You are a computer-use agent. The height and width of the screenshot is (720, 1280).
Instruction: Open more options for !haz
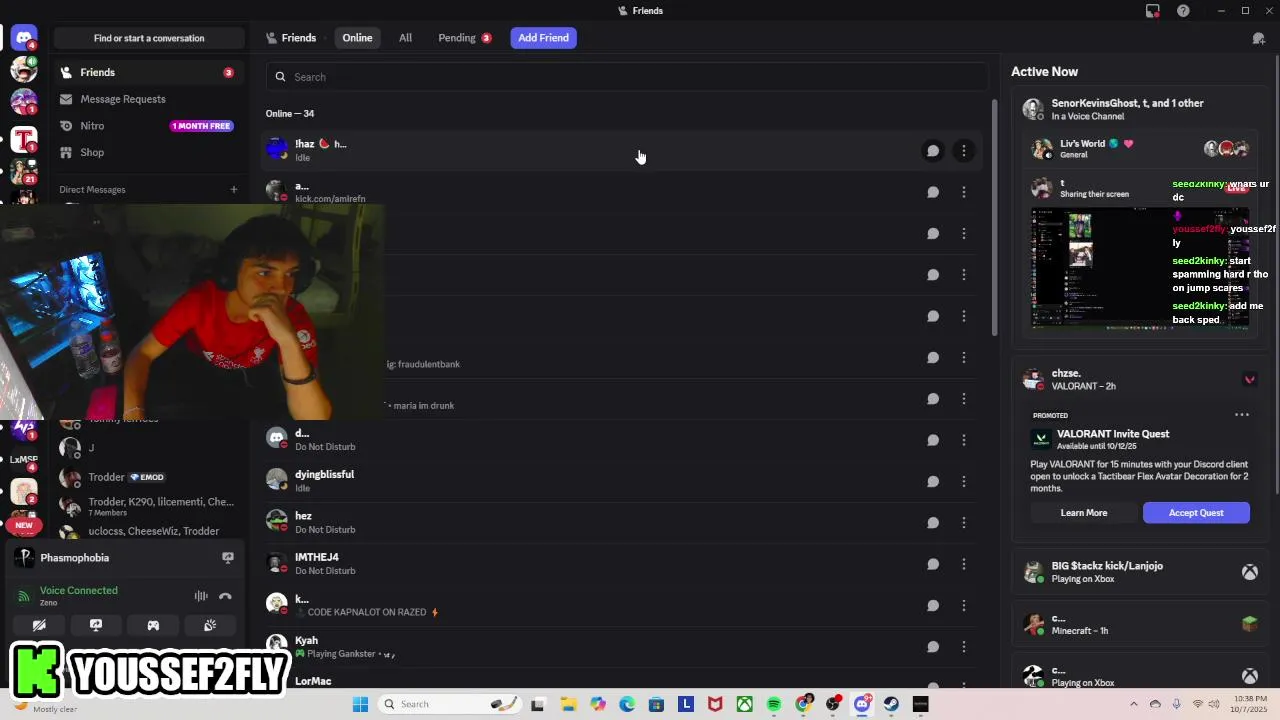[963, 151]
